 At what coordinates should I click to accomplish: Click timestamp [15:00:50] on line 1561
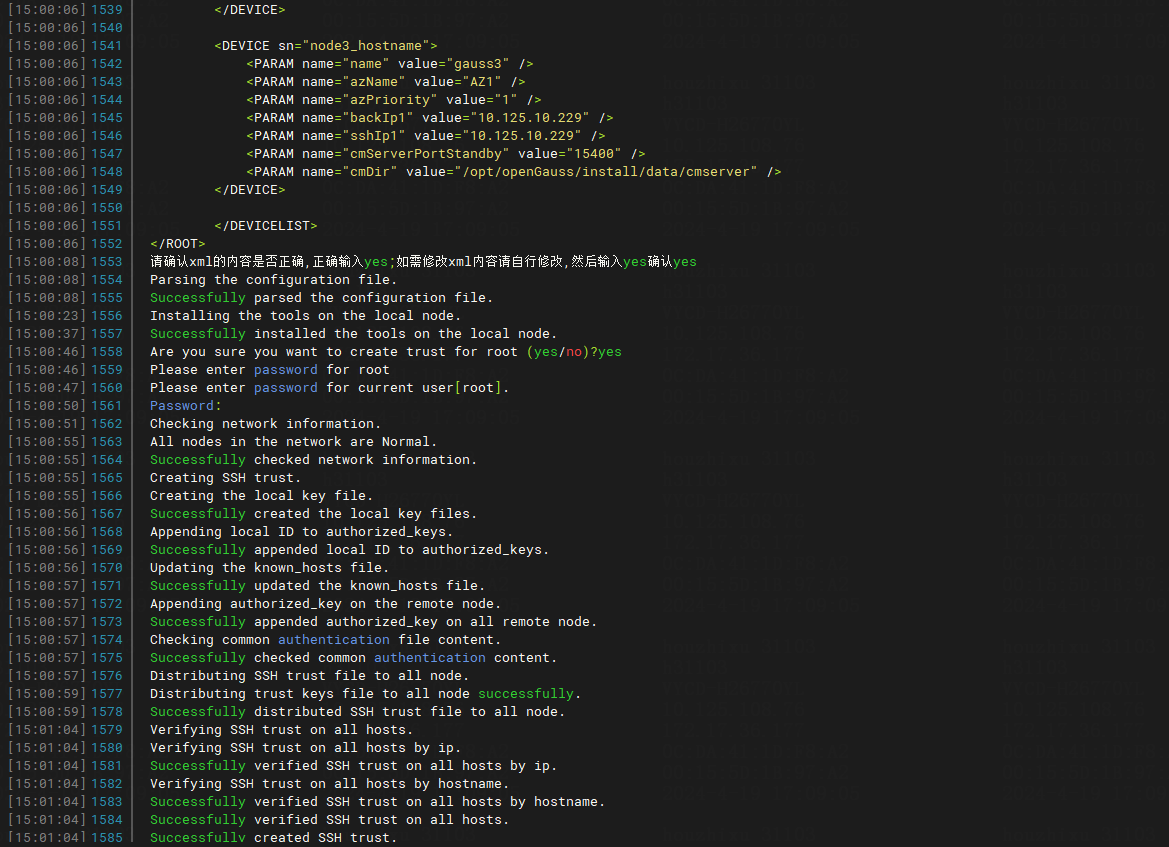coord(47,405)
